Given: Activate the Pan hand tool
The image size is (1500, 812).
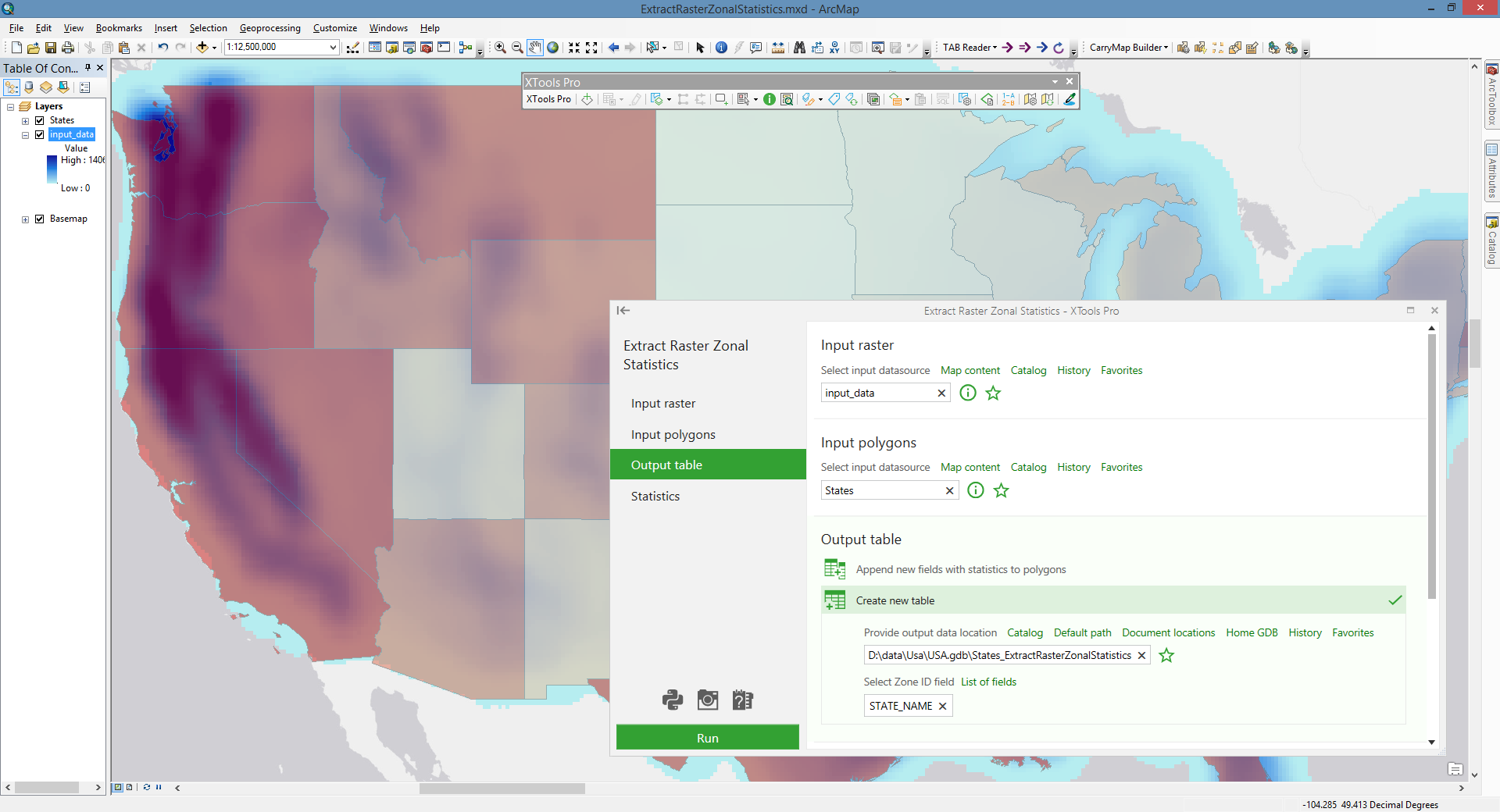Looking at the screenshot, I should click(x=534, y=48).
